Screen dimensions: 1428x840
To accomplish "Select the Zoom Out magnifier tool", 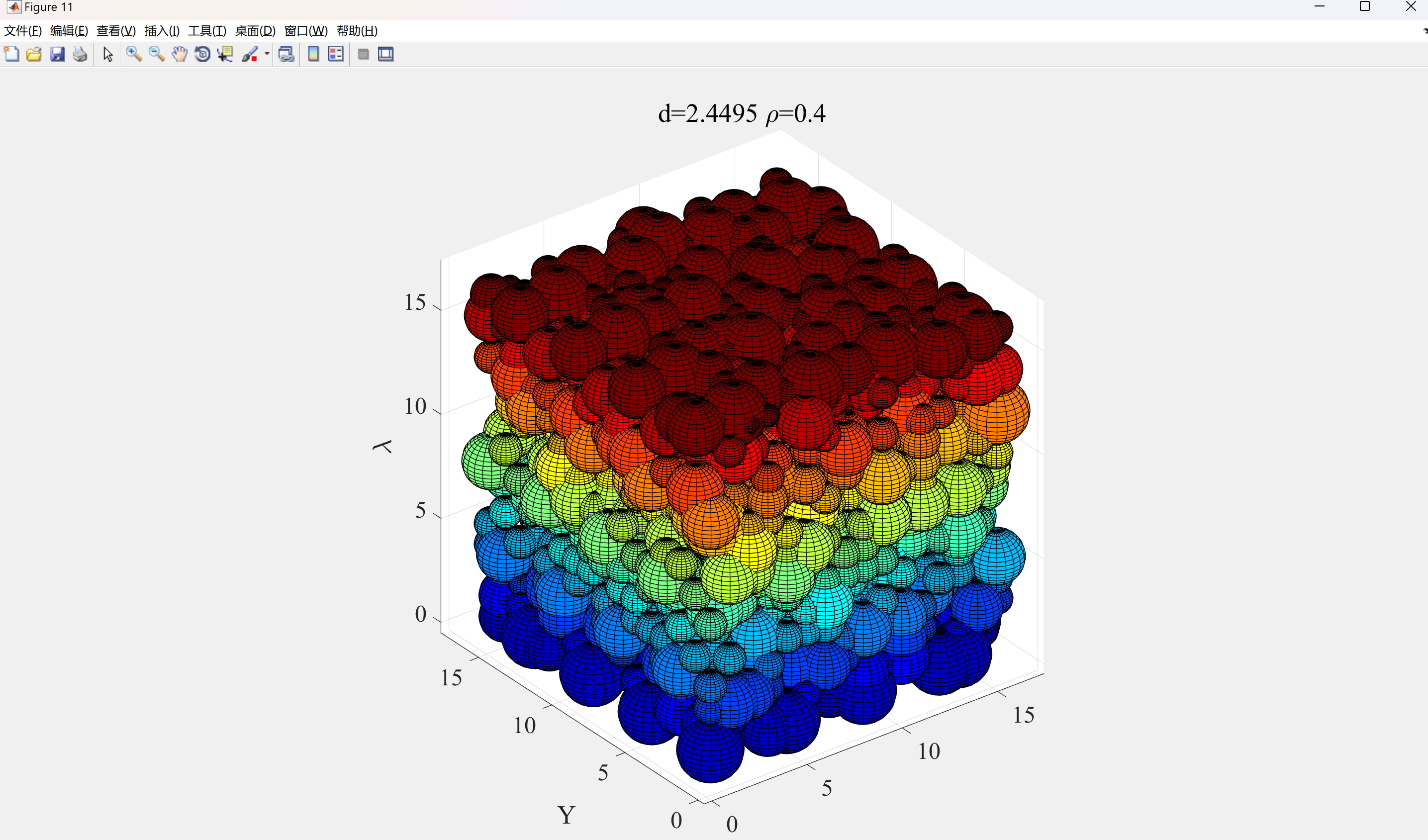I will [156, 54].
